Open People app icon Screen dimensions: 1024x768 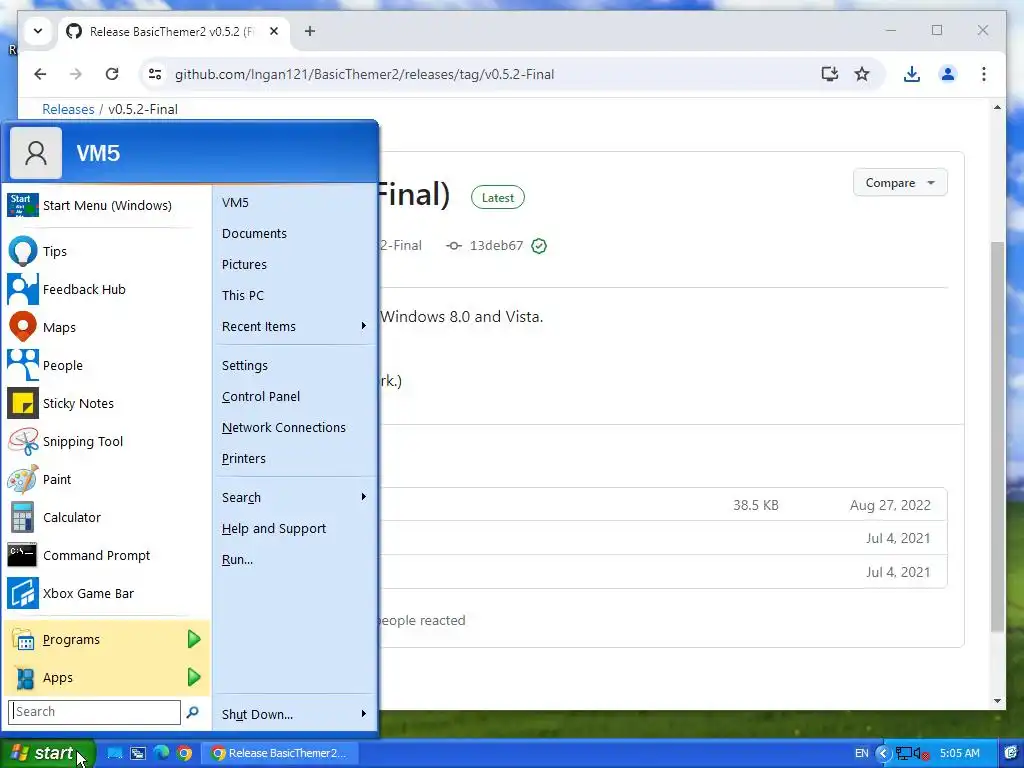[22, 365]
